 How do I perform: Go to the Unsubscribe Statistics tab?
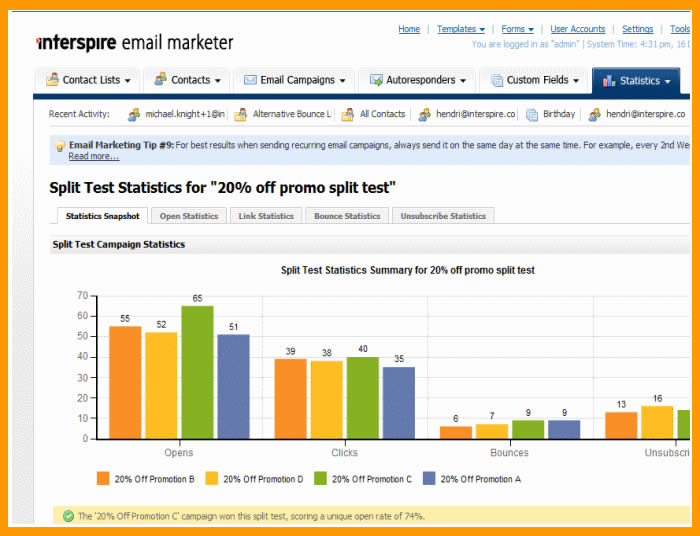tap(443, 216)
